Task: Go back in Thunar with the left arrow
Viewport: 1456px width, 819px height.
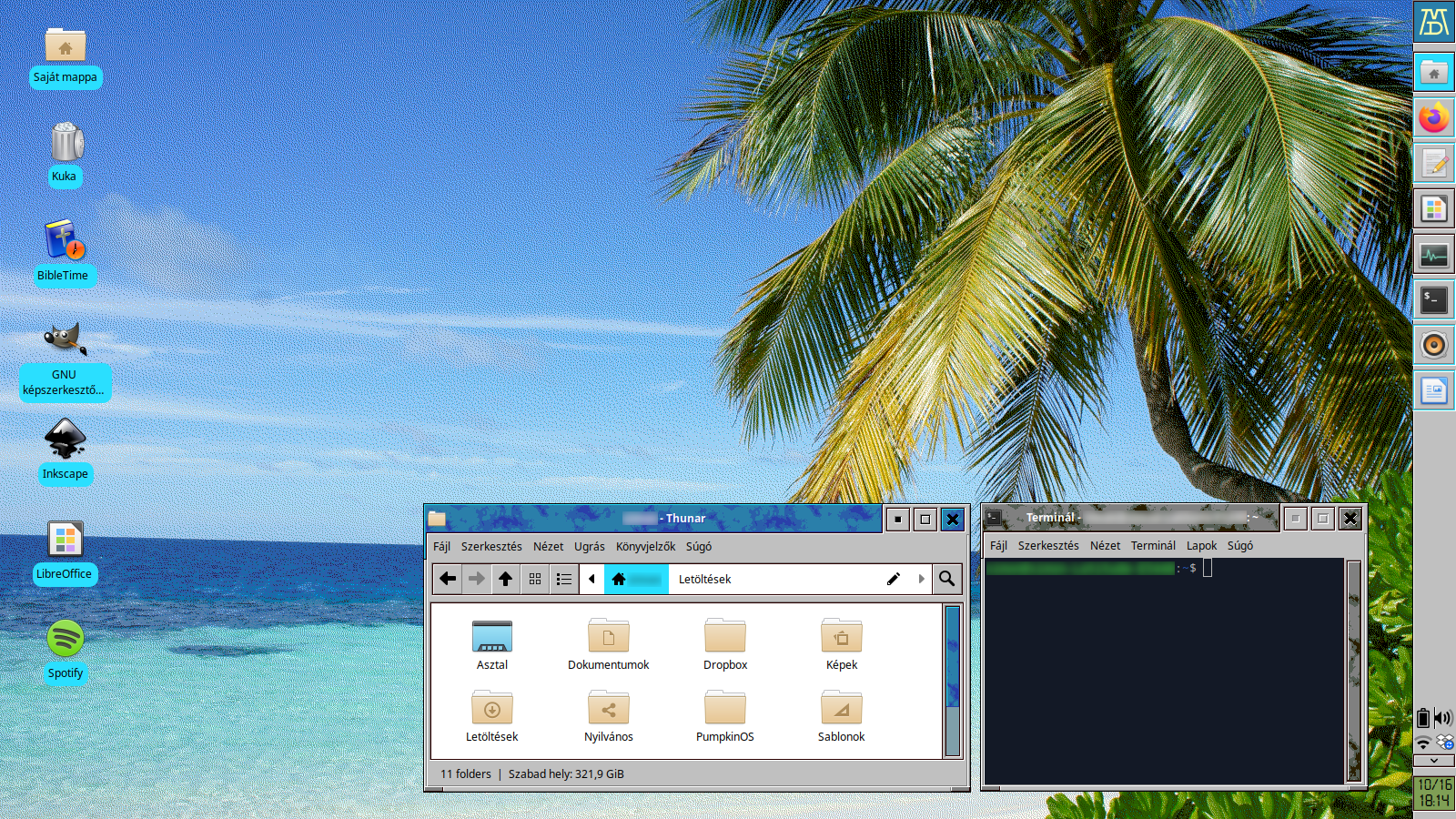Action: [447, 579]
